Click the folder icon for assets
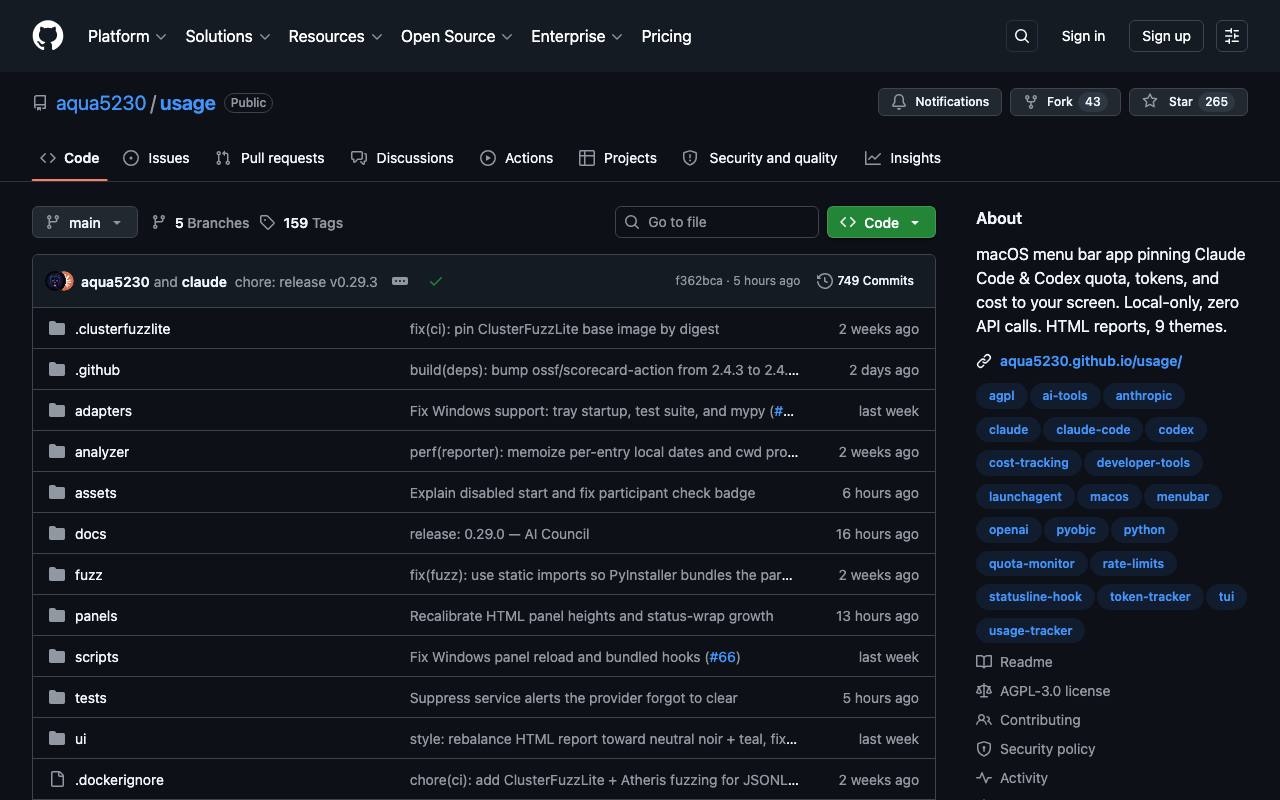Viewport: 1280px width, 800px height. click(57, 492)
